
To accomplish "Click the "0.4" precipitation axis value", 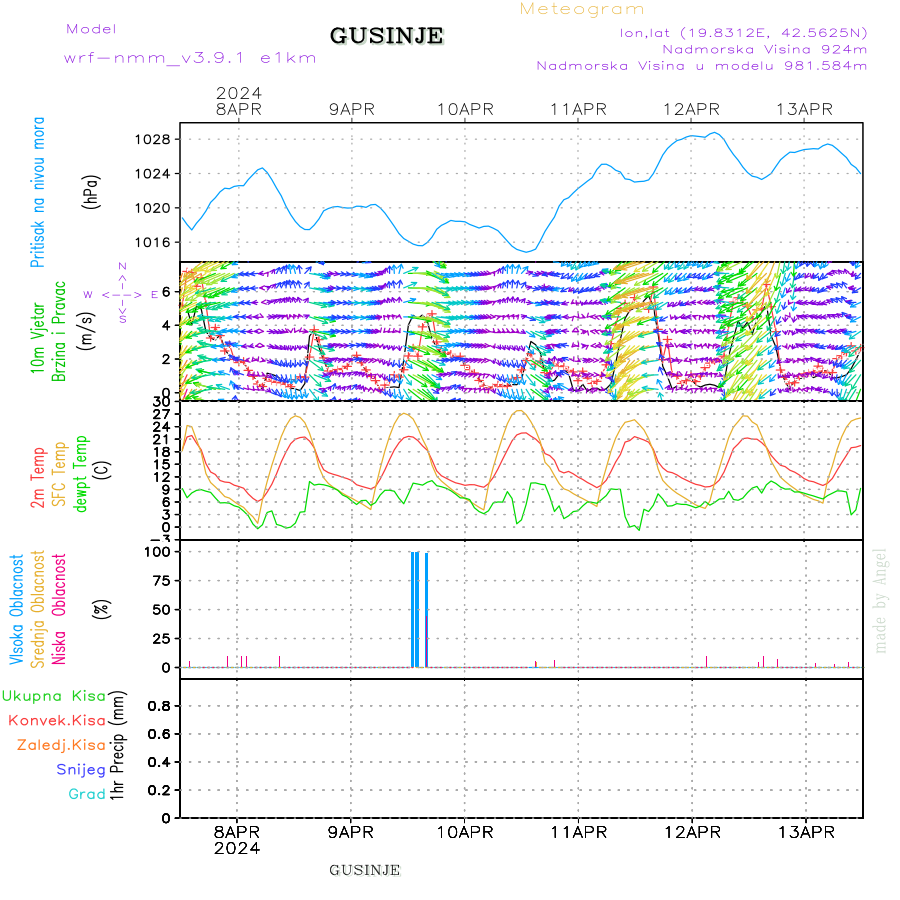I will pyautogui.click(x=160, y=762).
